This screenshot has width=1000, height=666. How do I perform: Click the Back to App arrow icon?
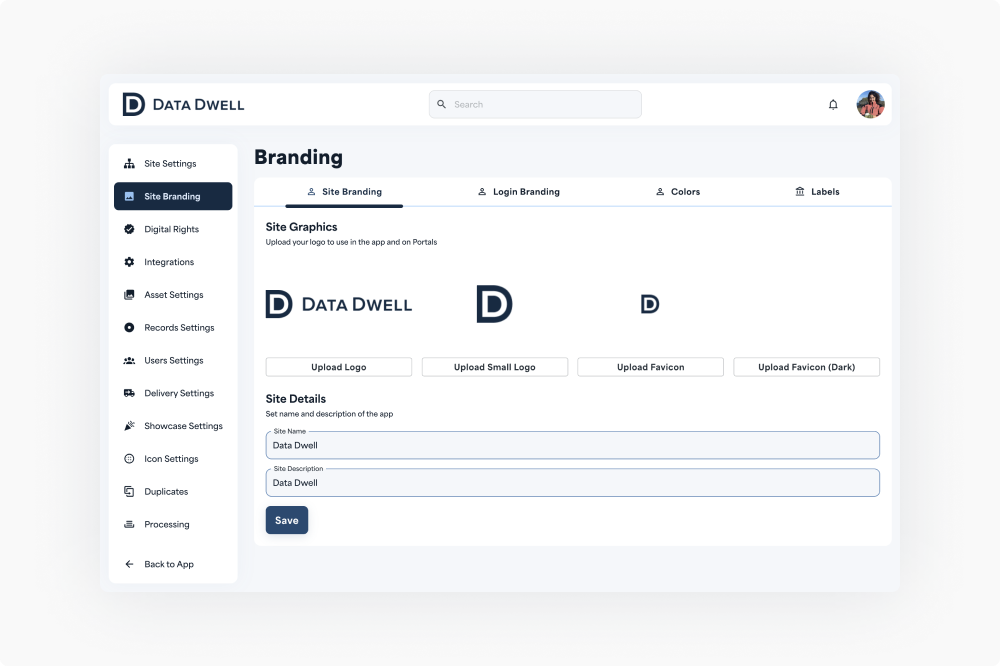pyautogui.click(x=129, y=564)
